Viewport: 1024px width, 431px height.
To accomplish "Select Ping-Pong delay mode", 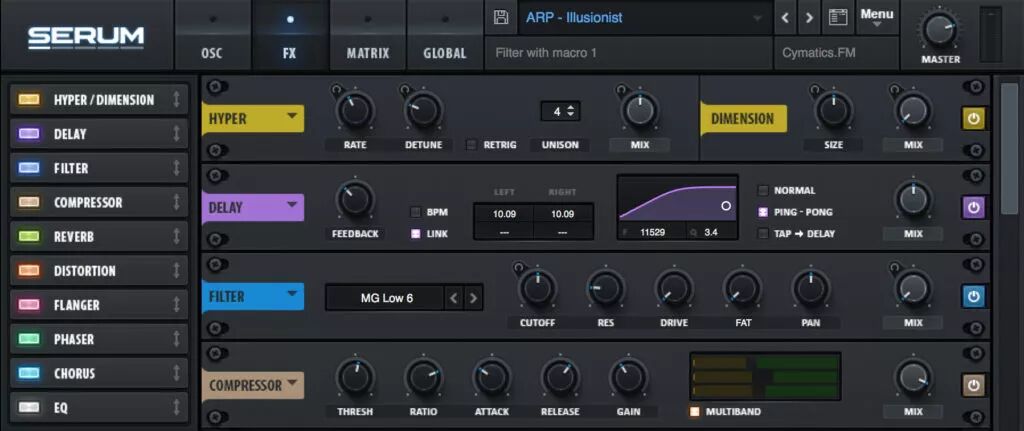I will pyautogui.click(x=763, y=212).
